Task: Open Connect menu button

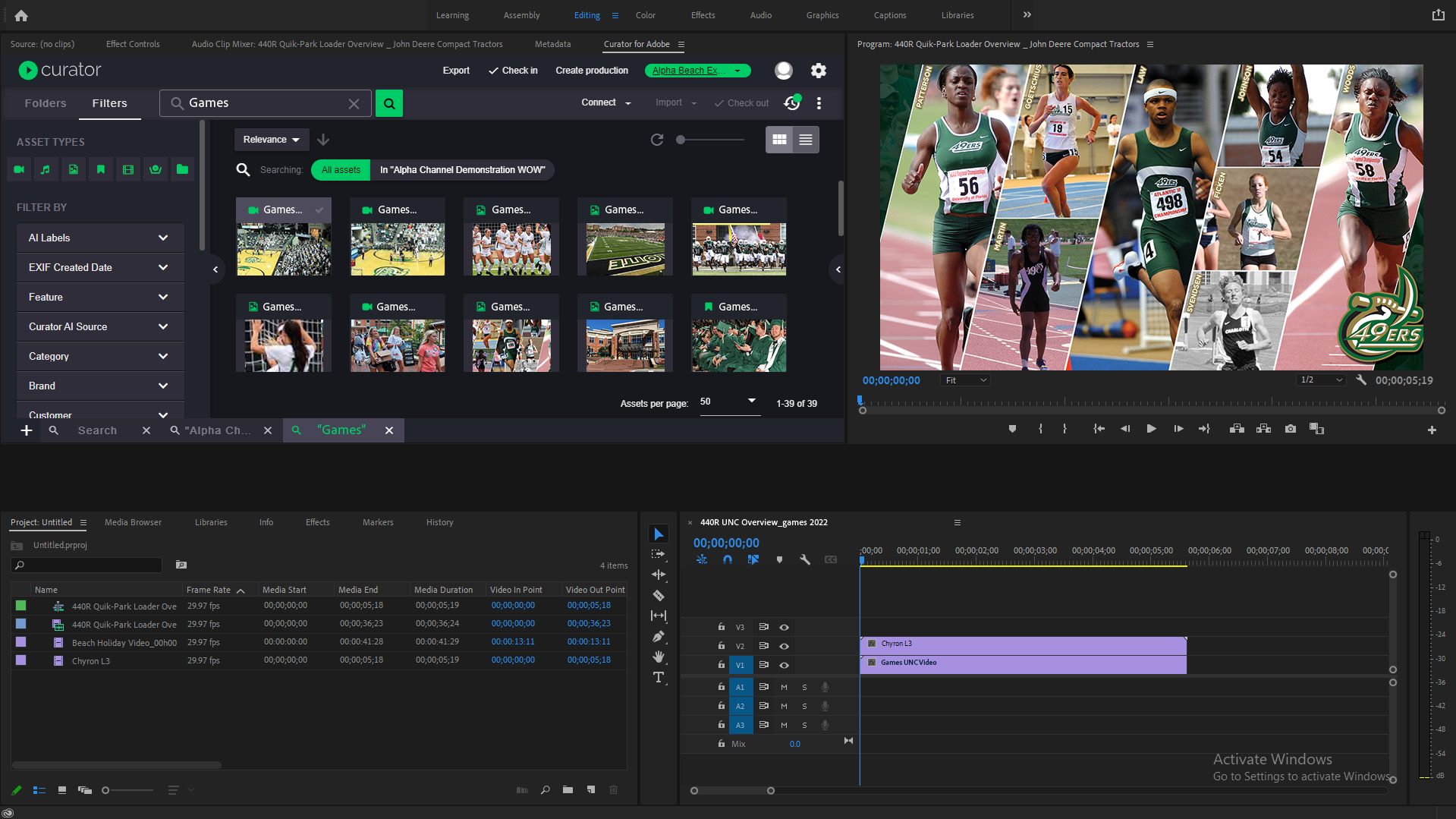Action: click(605, 102)
